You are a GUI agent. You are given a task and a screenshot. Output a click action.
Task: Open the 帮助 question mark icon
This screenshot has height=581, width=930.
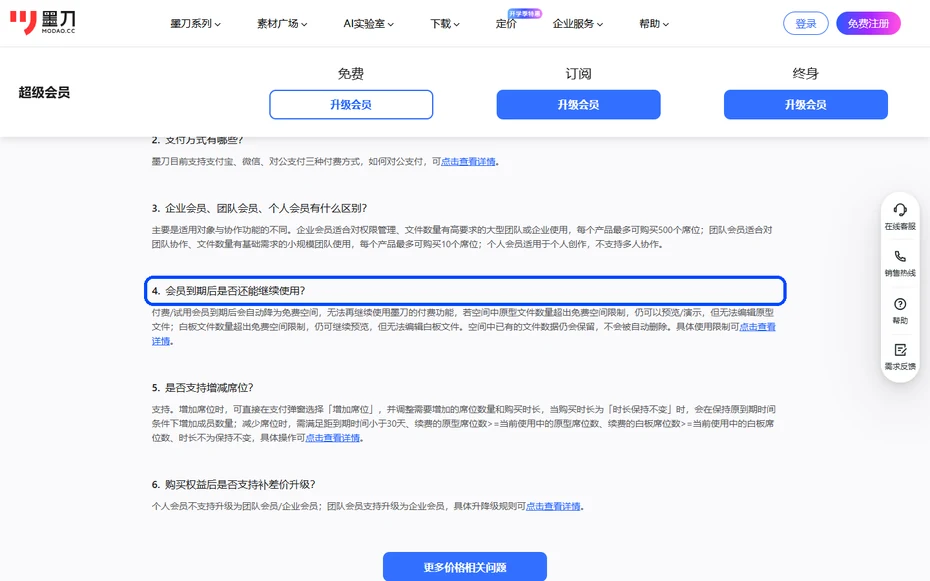point(900,304)
